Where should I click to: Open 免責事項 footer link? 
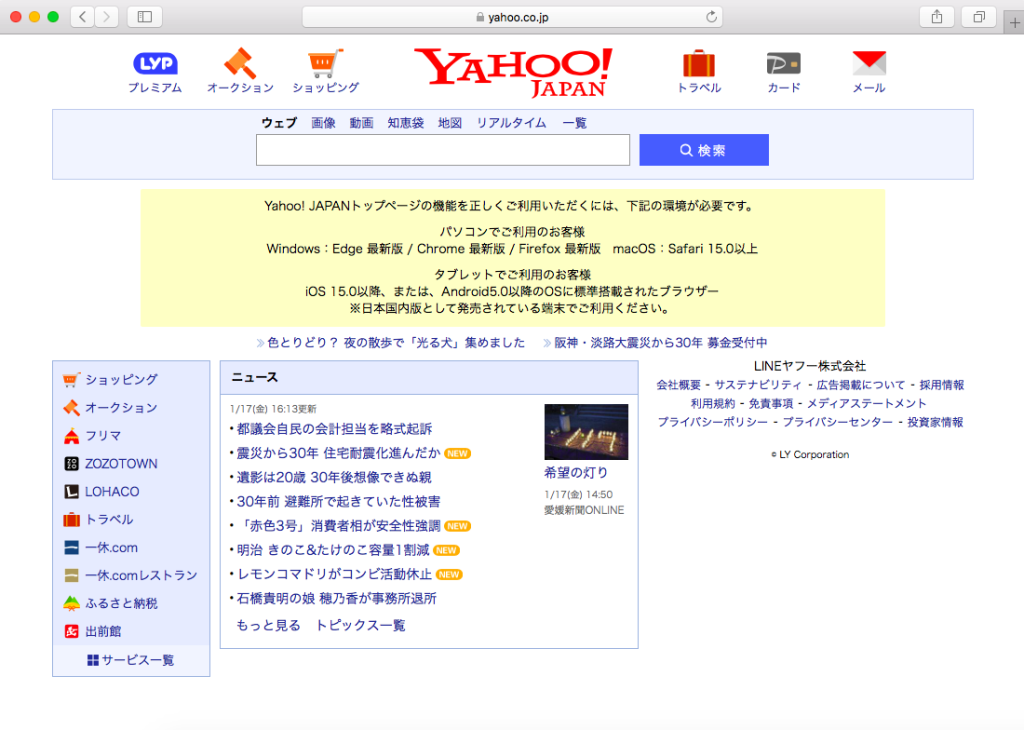tap(771, 404)
